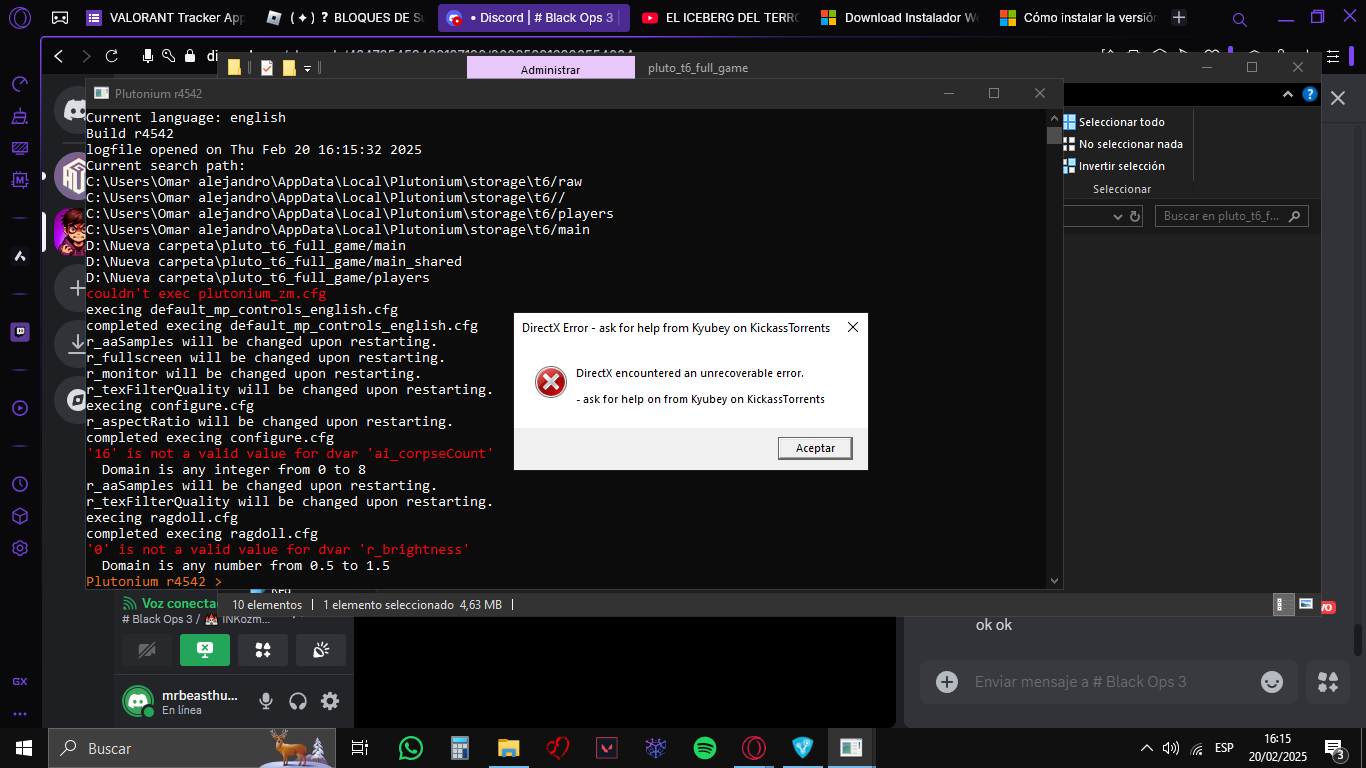Open Explorer quick access toolbar dropdown arrow

point(307,68)
